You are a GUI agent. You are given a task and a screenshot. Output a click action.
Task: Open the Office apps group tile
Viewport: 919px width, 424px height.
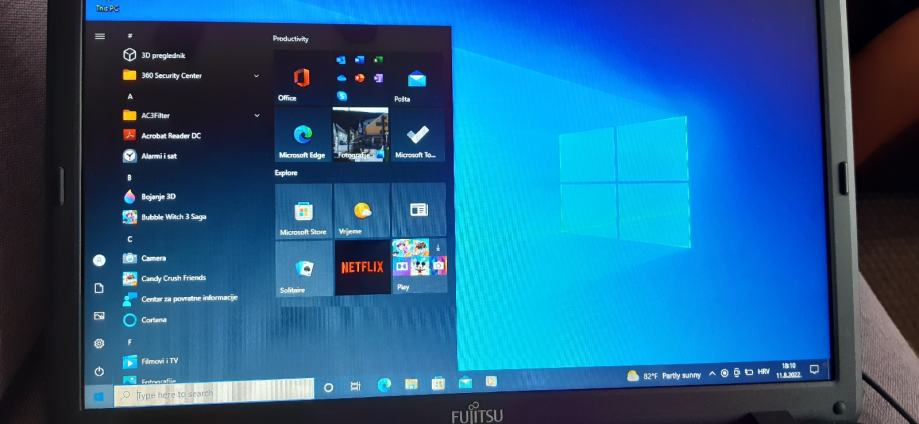[x=360, y=79]
